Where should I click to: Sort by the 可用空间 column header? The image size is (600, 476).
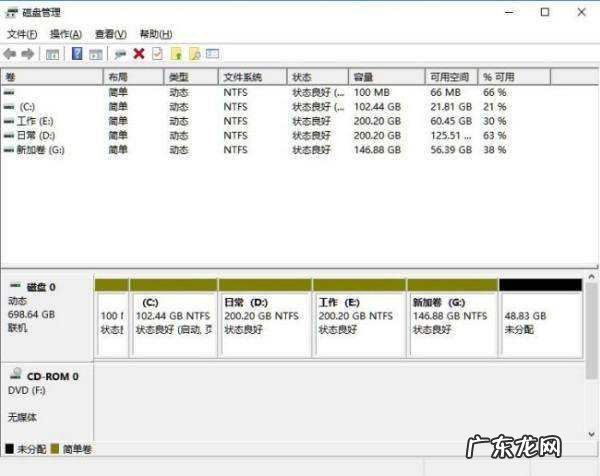pyautogui.click(x=452, y=77)
